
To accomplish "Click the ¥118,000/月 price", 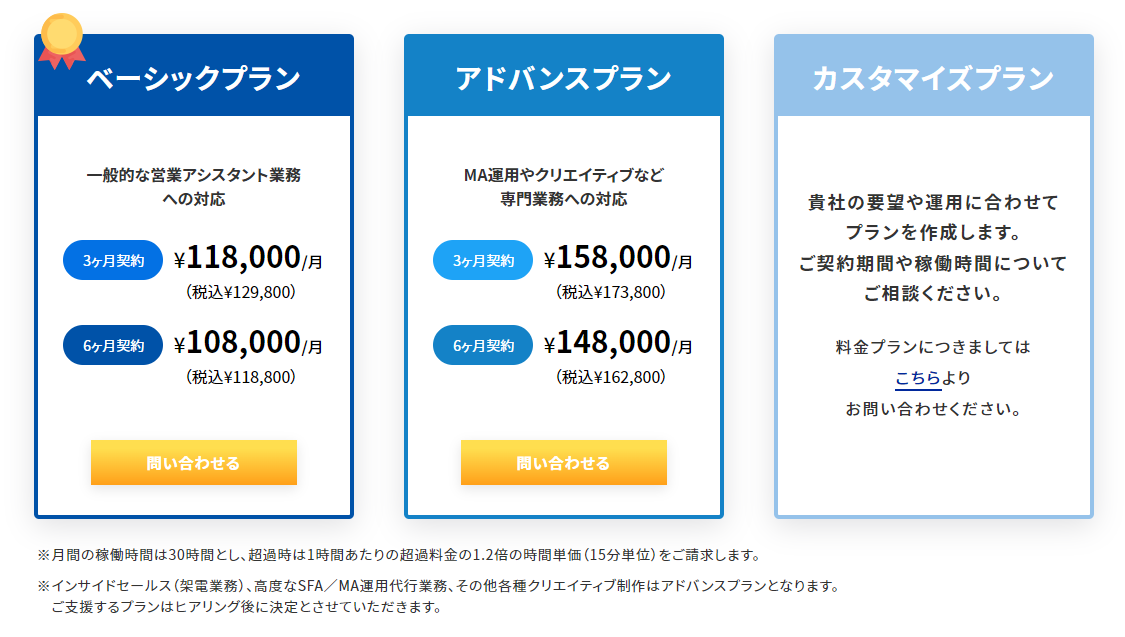I will pos(248,259).
